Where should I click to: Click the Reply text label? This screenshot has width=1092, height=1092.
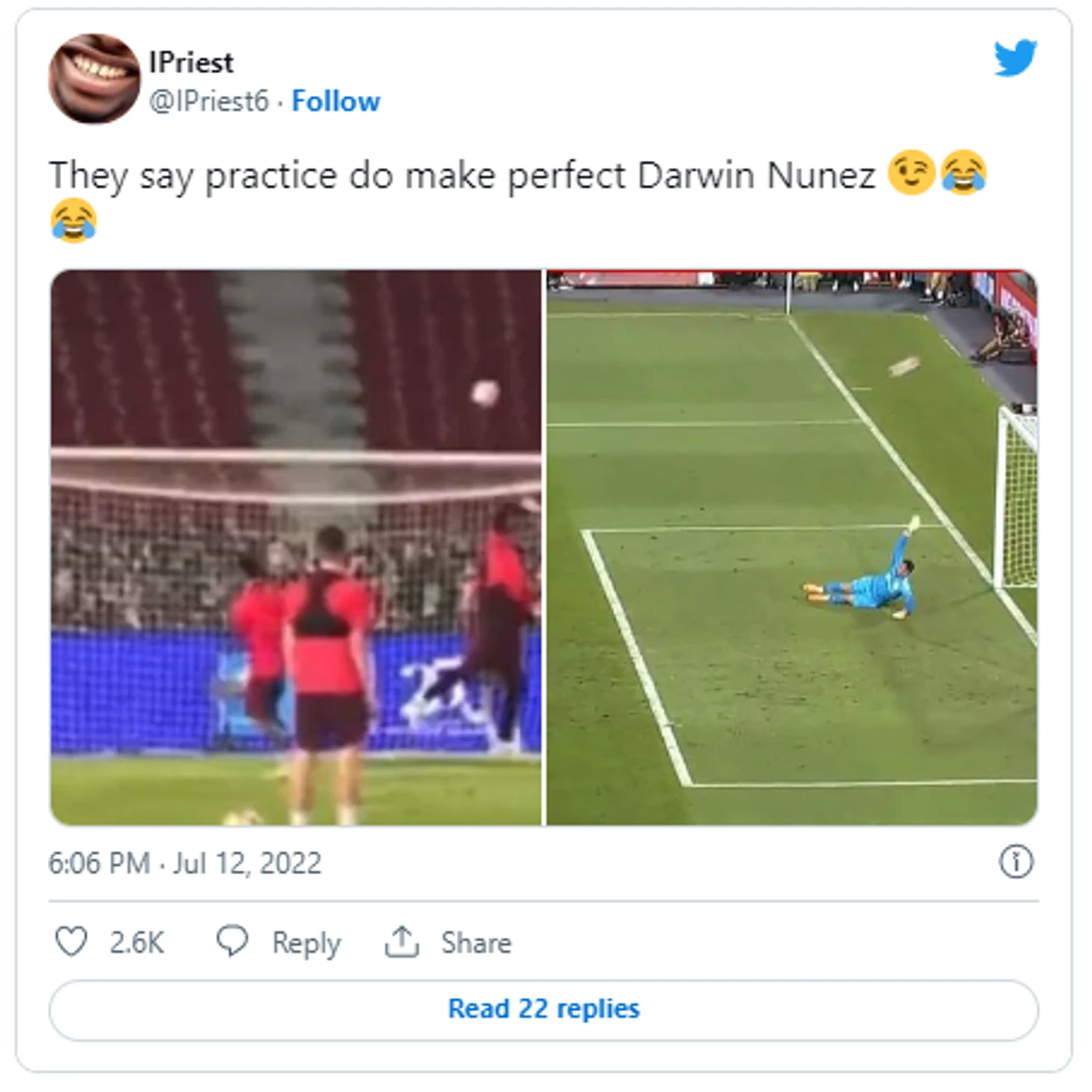(x=306, y=942)
